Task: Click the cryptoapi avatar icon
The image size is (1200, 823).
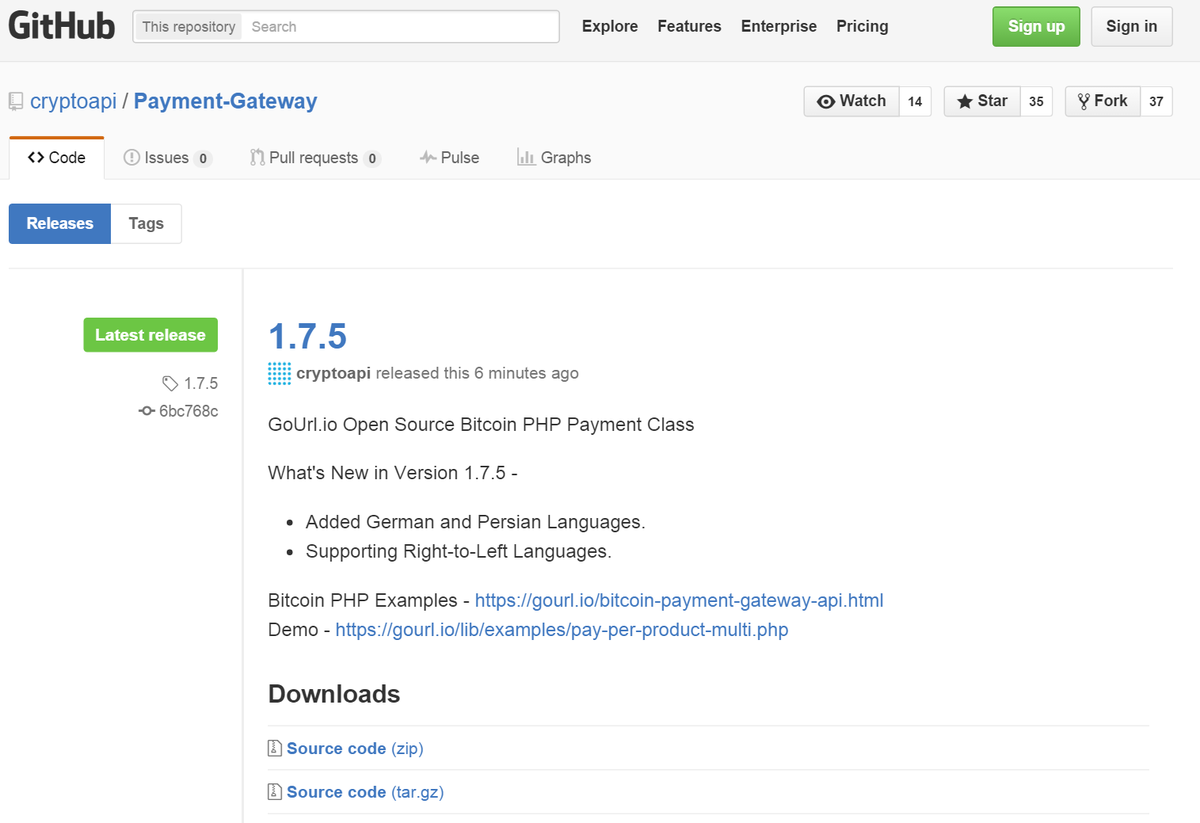Action: pos(280,373)
